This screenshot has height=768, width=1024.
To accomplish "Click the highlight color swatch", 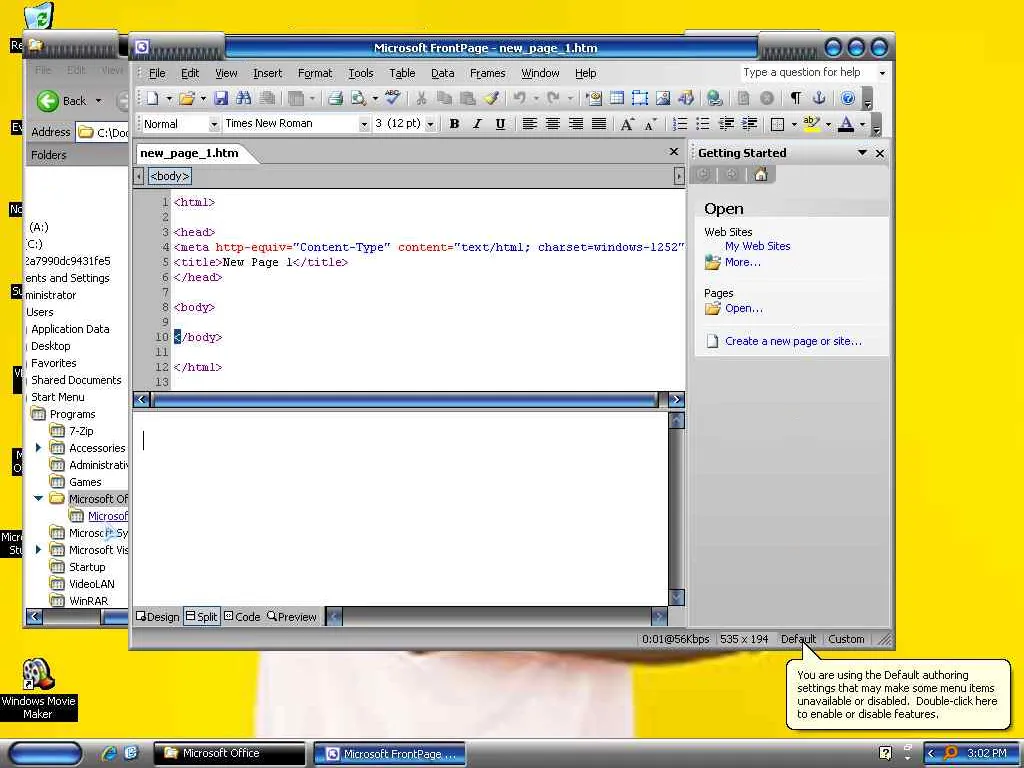I will tap(812, 123).
